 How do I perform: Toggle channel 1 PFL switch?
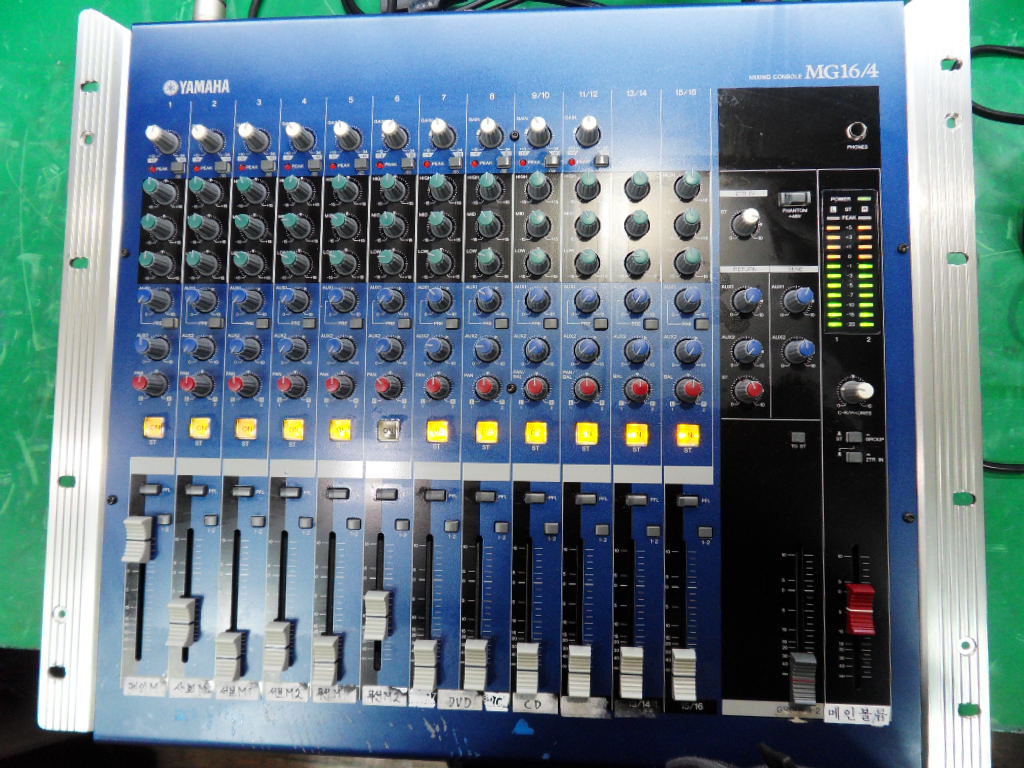pyautogui.click(x=150, y=489)
